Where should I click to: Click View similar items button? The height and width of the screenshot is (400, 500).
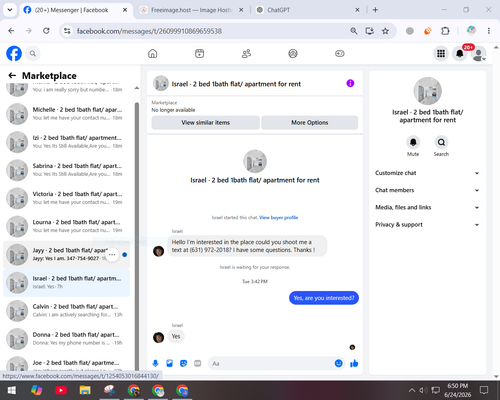click(x=205, y=123)
